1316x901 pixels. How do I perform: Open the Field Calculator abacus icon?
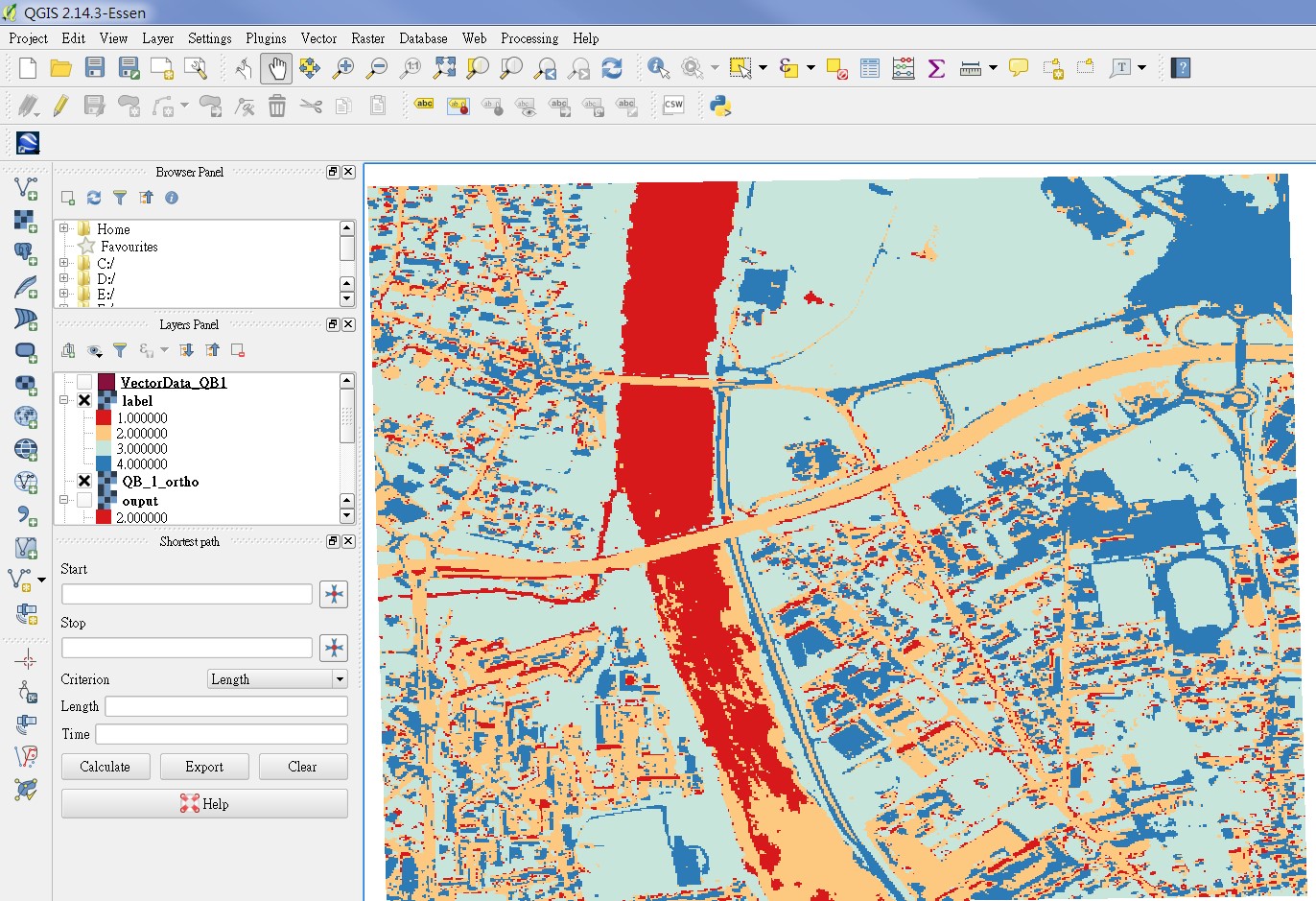[903, 68]
